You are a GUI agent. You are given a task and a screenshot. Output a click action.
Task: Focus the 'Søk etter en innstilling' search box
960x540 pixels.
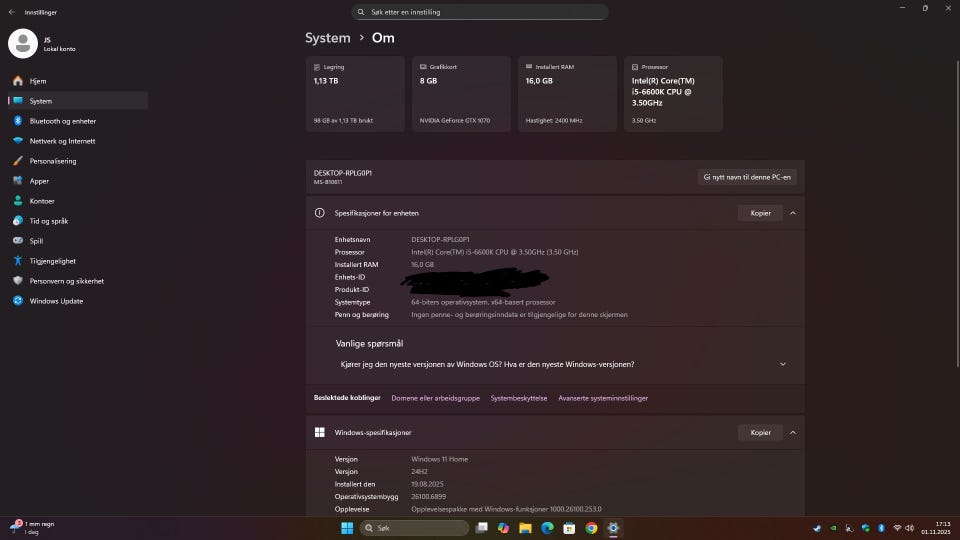click(x=479, y=12)
